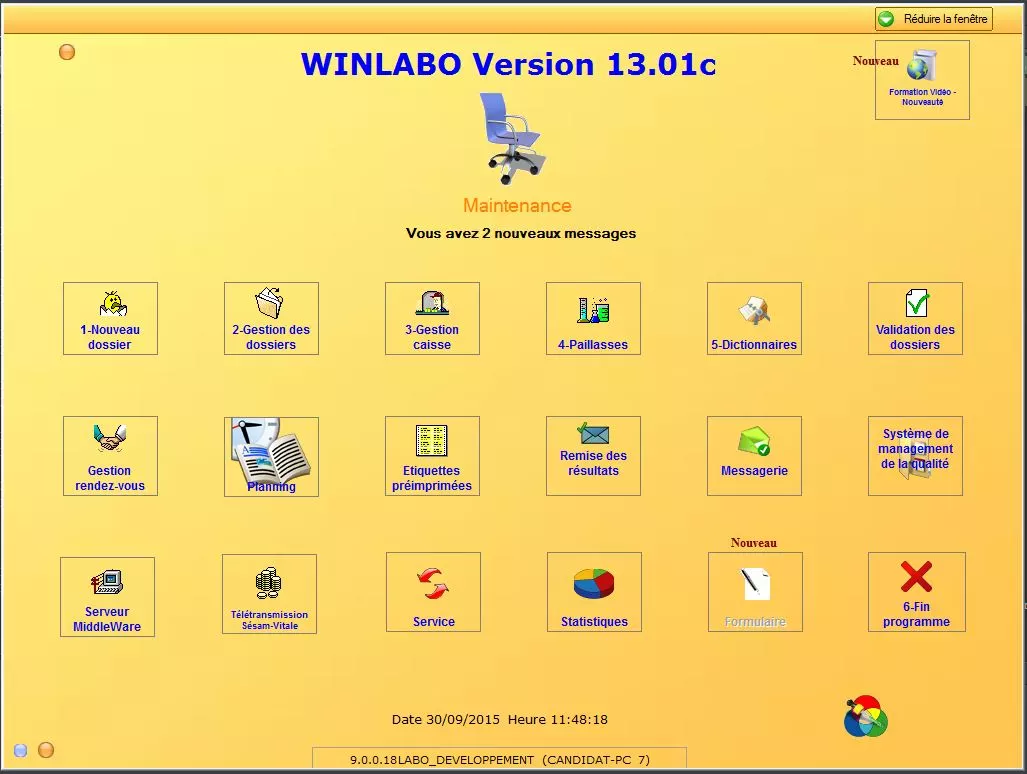Launch 3-Gestion caisse module
This screenshot has width=1027, height=774.
[432, 318]
